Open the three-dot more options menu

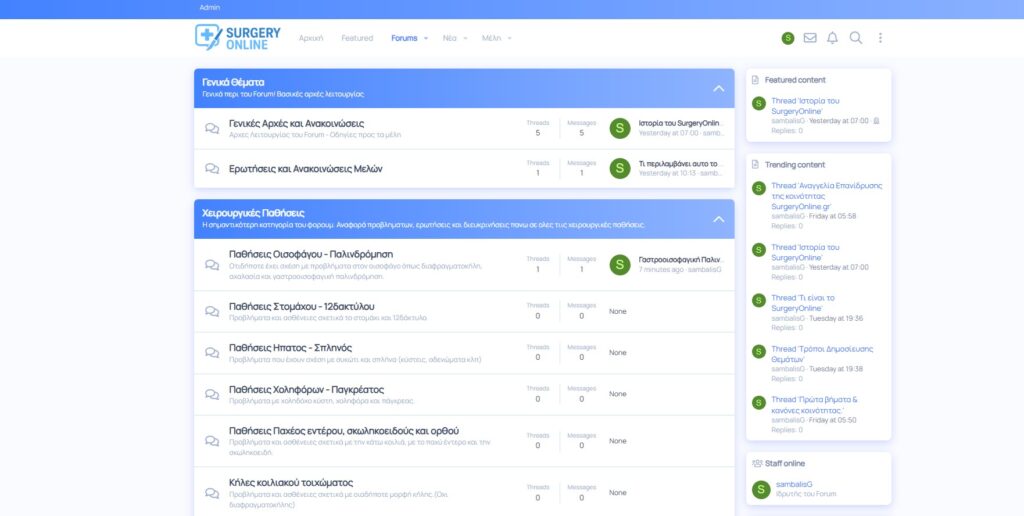click(x=880, y=38)
